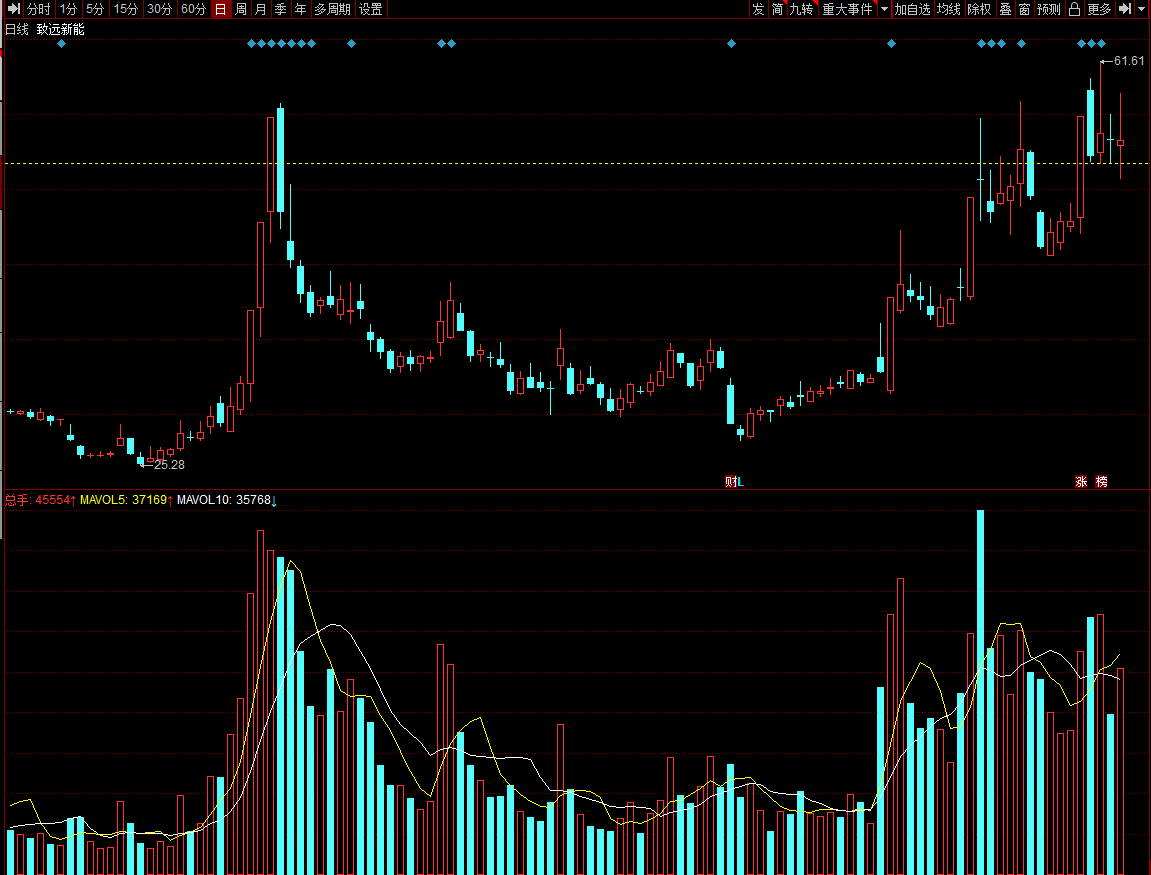
Task: Open the 更多 more options menu
Action: pos(1100,9)
